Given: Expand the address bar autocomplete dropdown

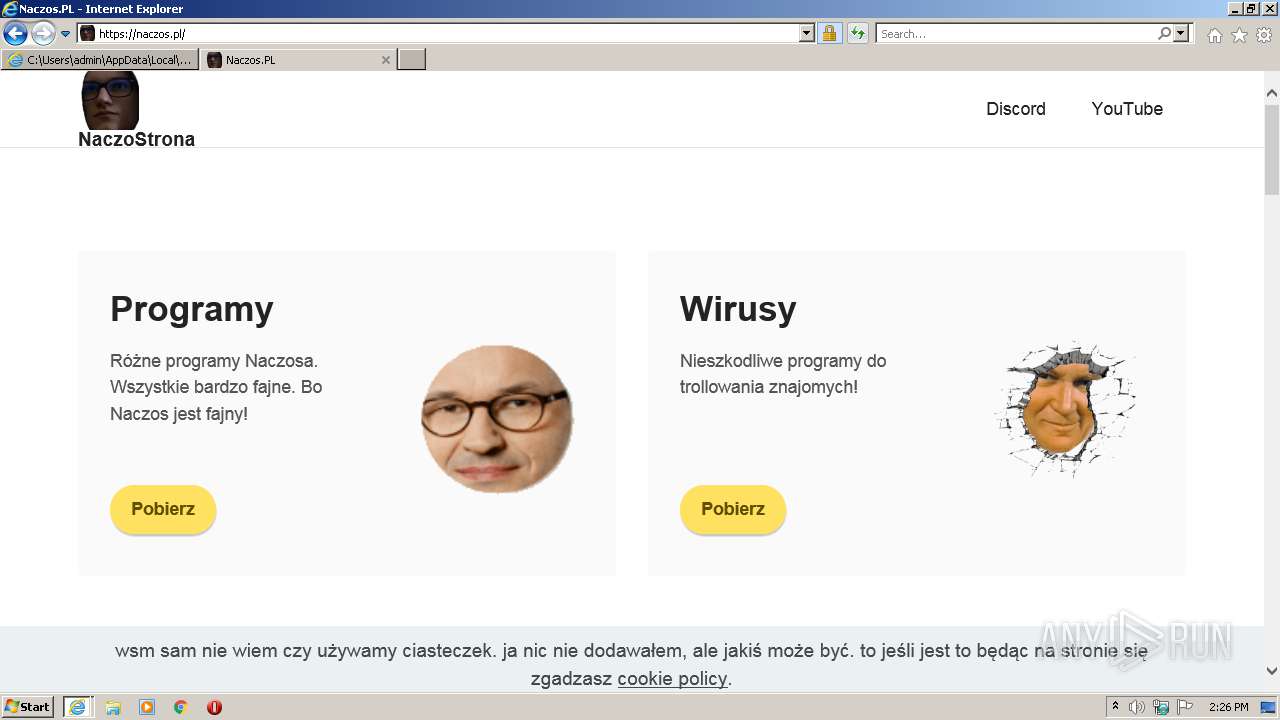Looking at the screenshot, I should tap(807, 34).
